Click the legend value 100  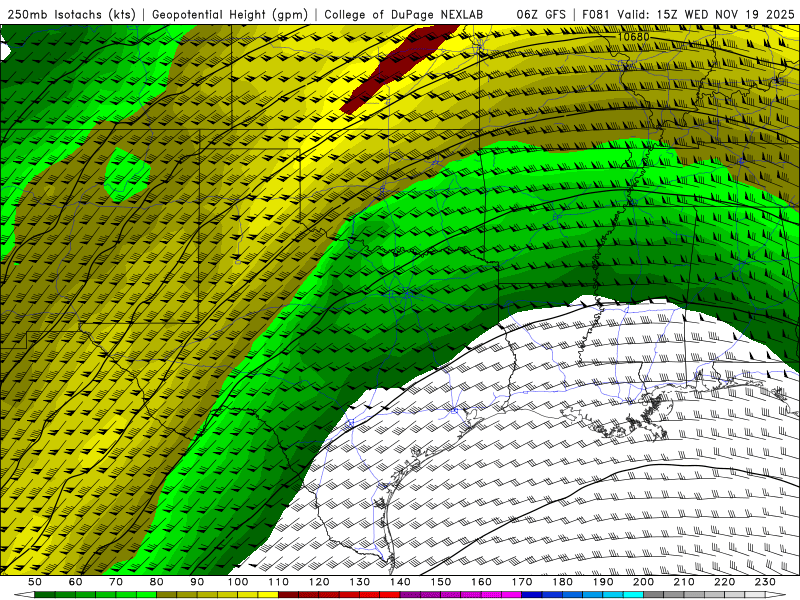pyautogui.click(x=238, y=582)
